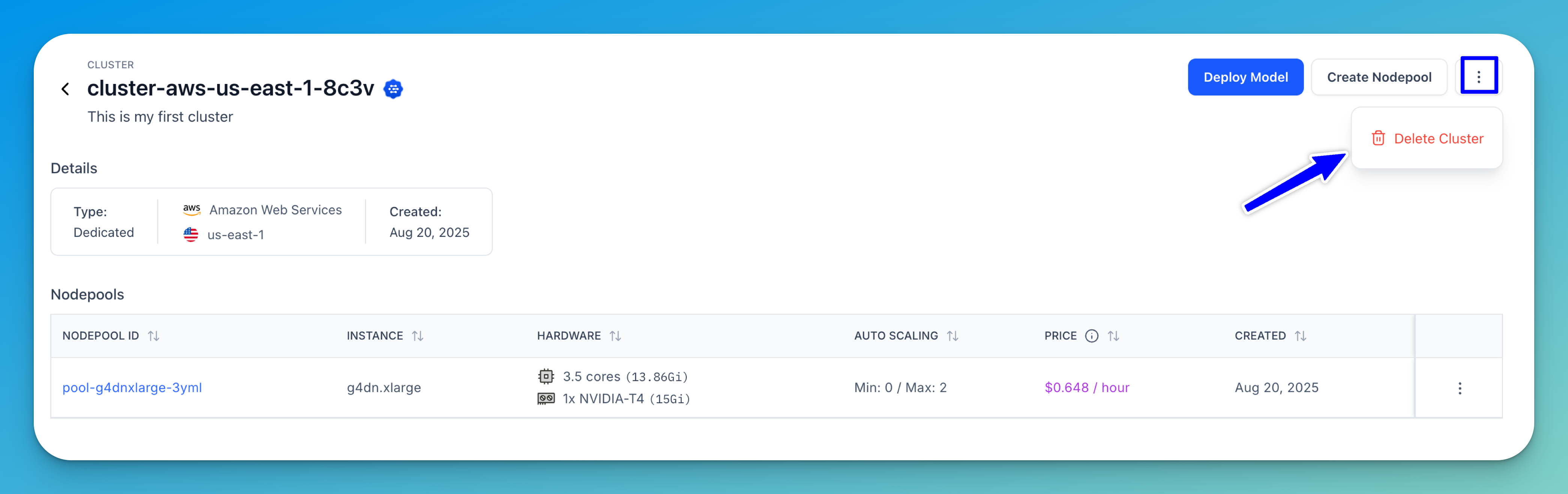Click the US flag region icon
The image size is (1568, 494).
191,234
